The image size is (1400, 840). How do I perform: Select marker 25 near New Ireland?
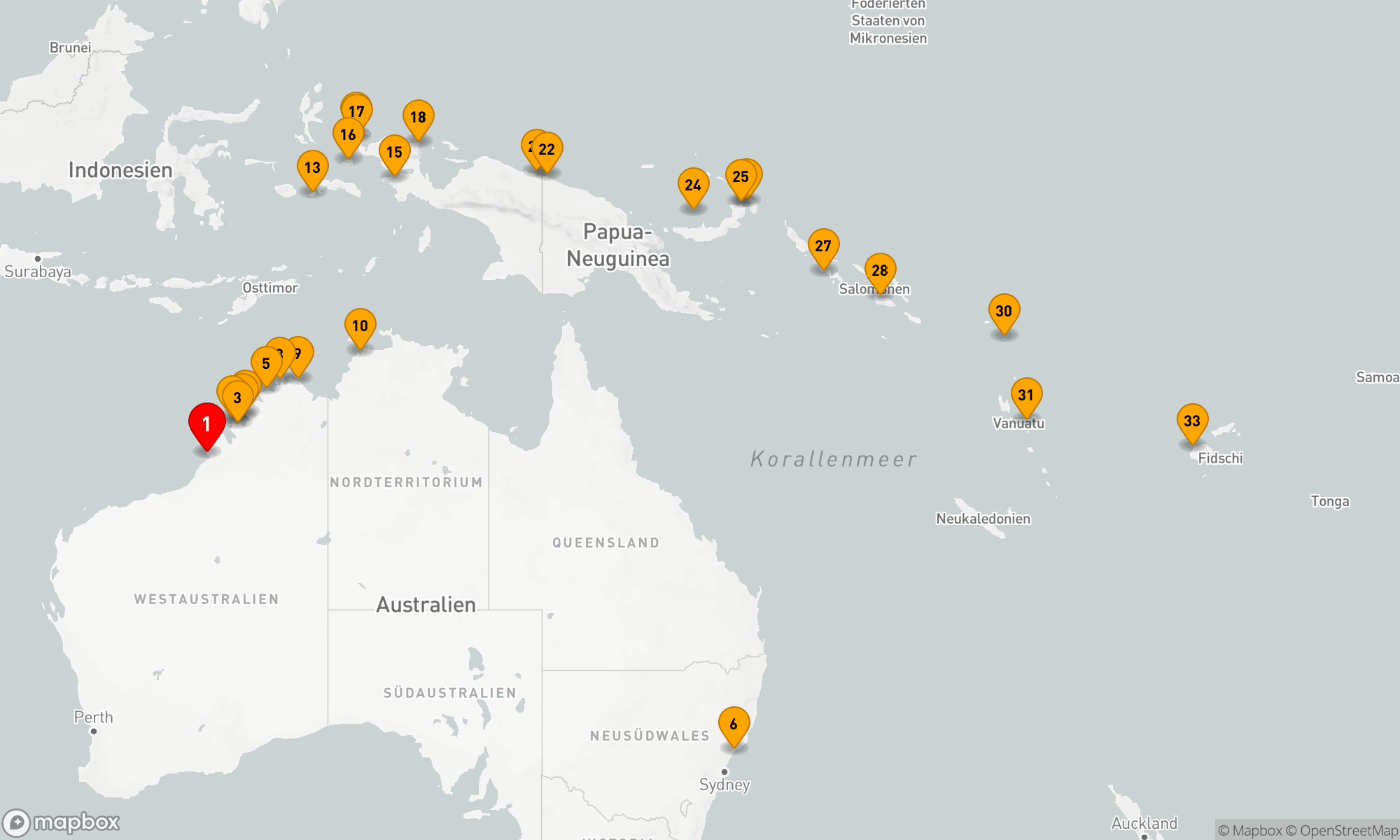pos(740,176)
